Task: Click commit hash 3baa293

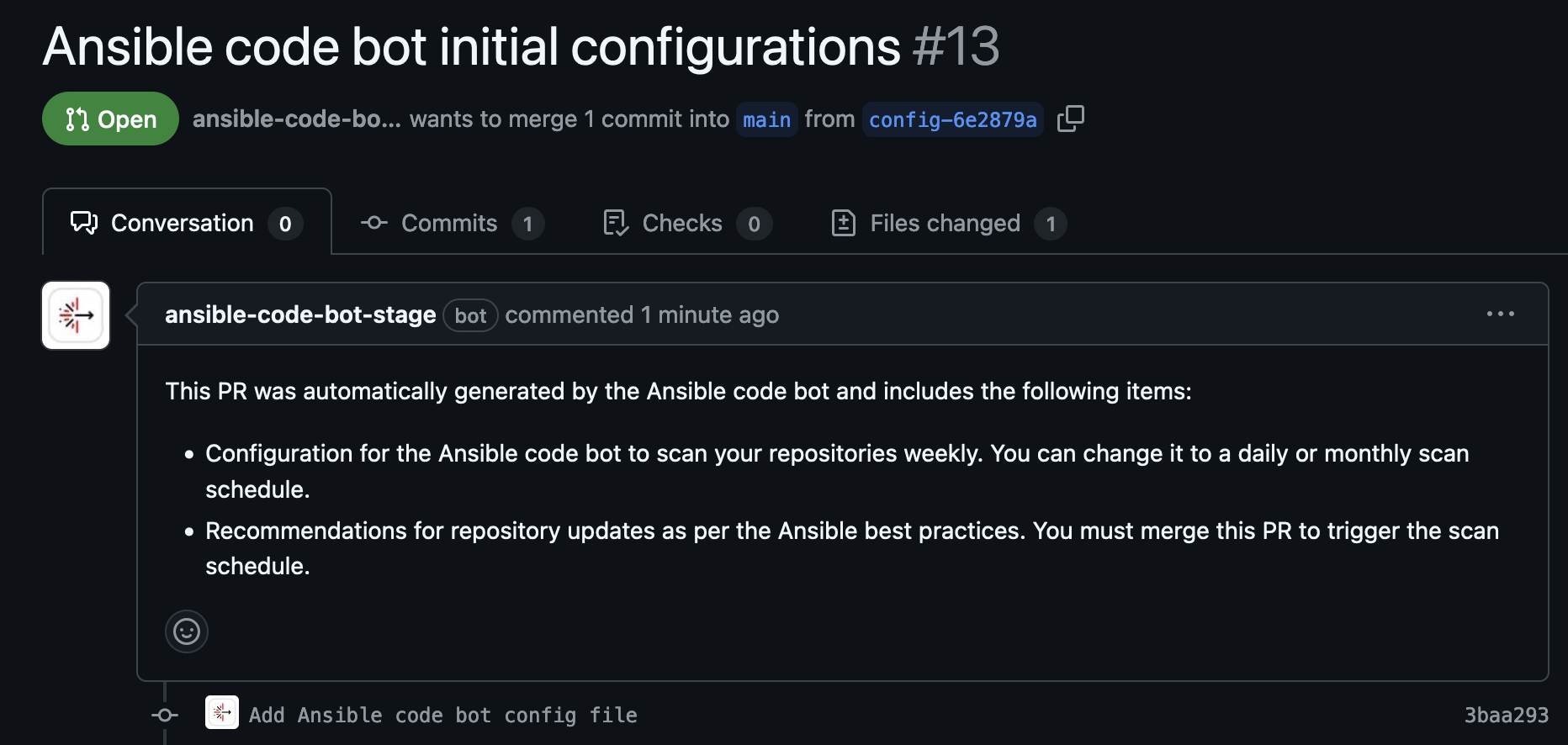Action: [x=1507, y=715]
